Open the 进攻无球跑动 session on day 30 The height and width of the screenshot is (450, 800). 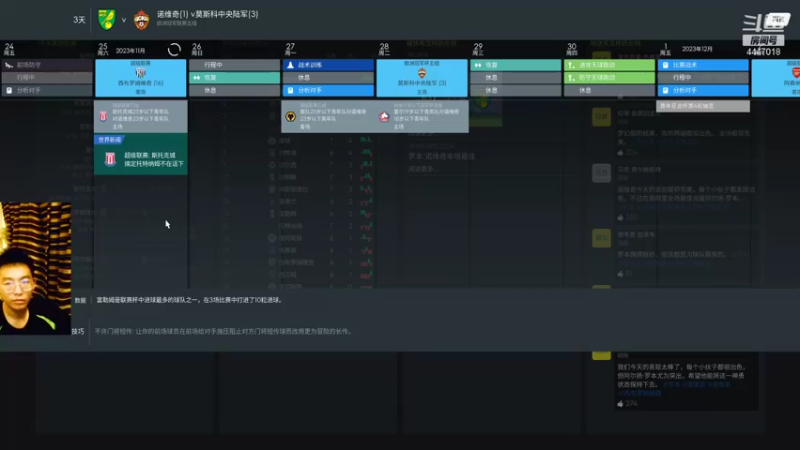pyautogui.click(x=609, y=65)
